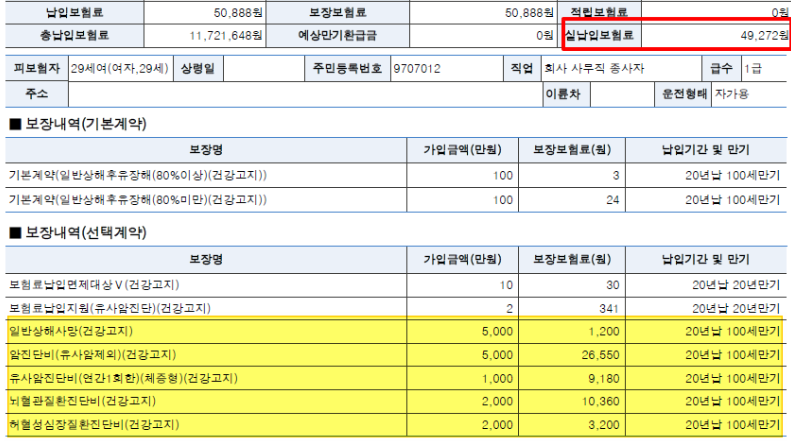Viewport: 791px width, 441px height.
Task: Select the 기본계약 일반상해후유장해(80%이상) row name
Action: click(x=138, y=176)
